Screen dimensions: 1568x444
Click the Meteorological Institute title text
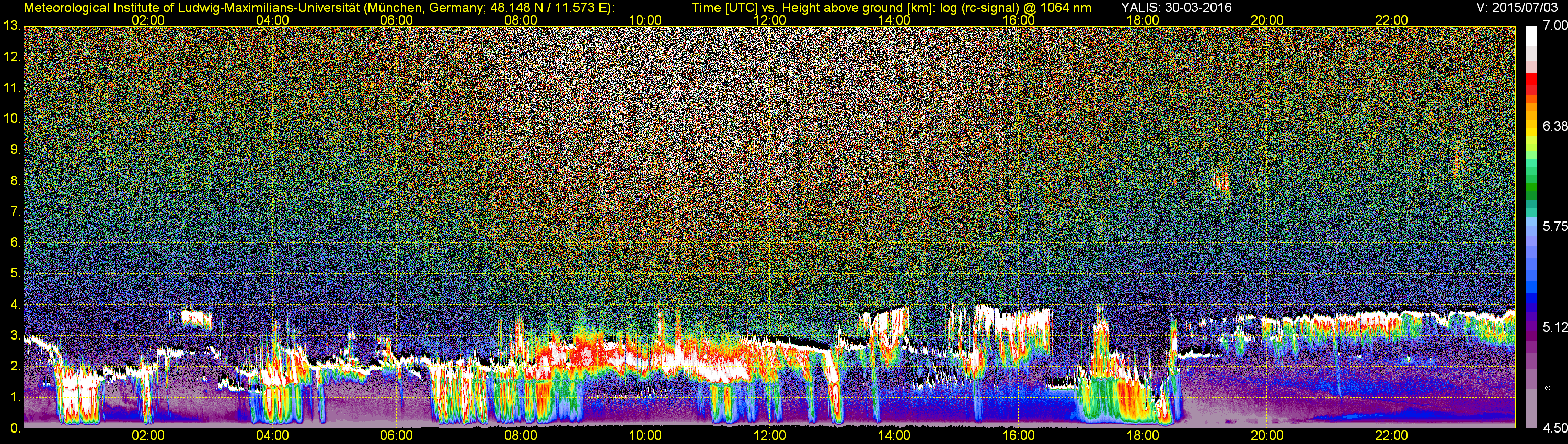point(319,8)
